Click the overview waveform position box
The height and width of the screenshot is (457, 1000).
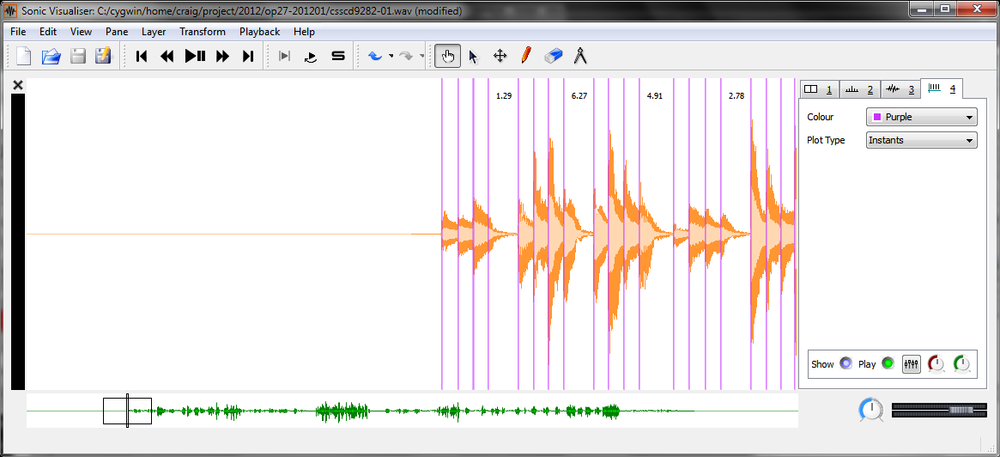coord(127,410)
